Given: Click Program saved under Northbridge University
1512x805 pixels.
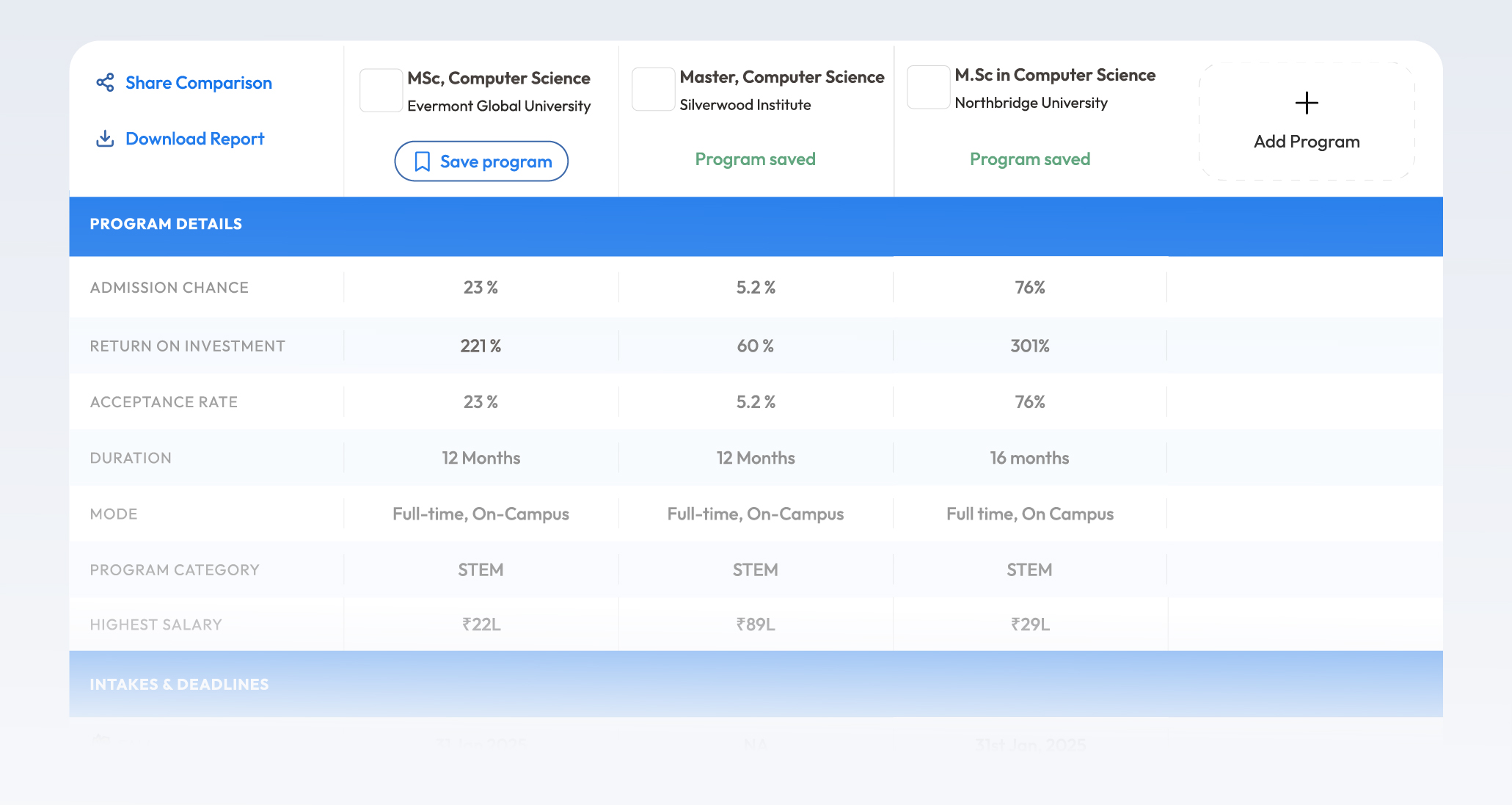Looking at the screenshot, I should point(1030,159).
